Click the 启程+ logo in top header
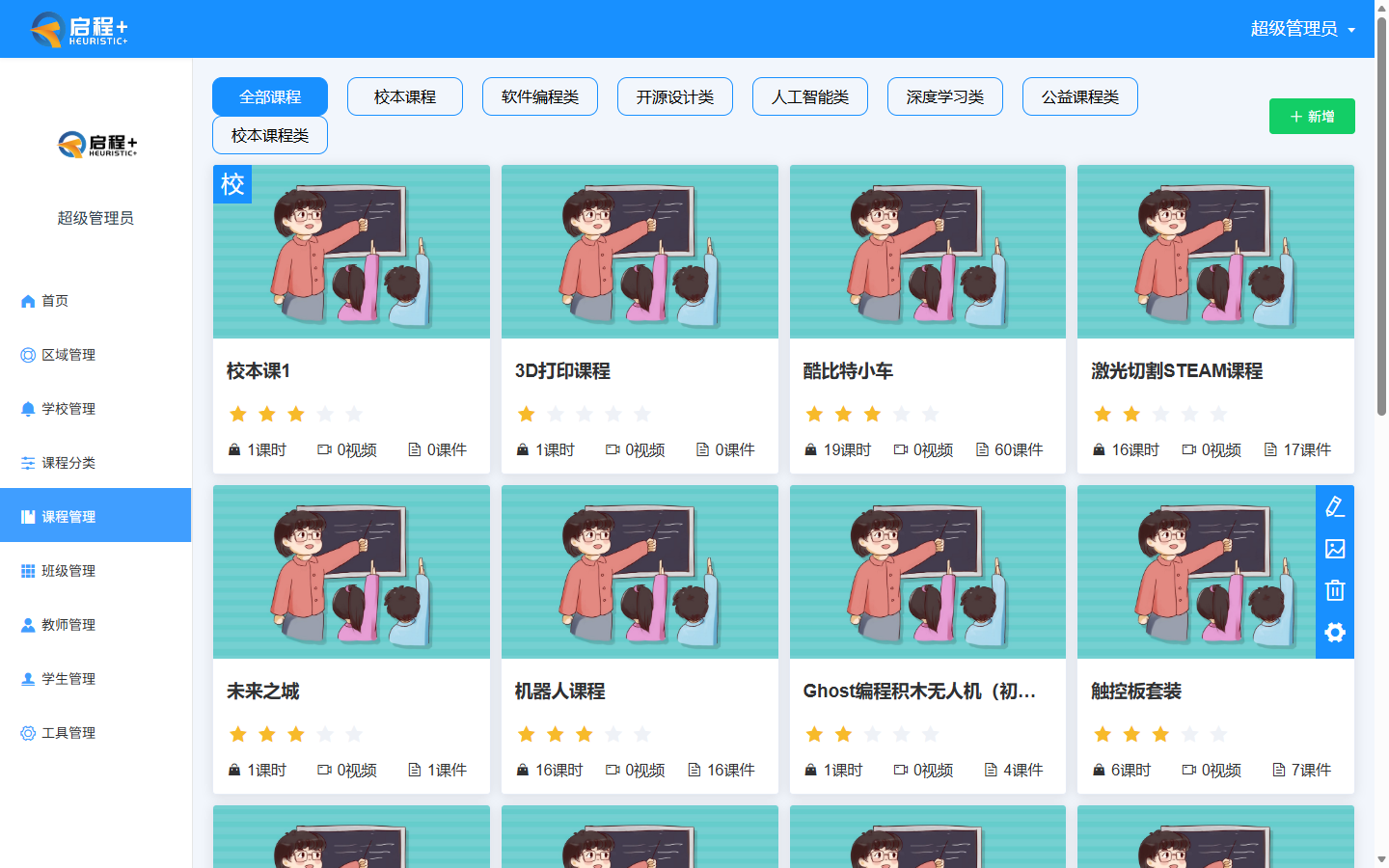This screenshot has width=1389, height=868. (x=79, y=30)
